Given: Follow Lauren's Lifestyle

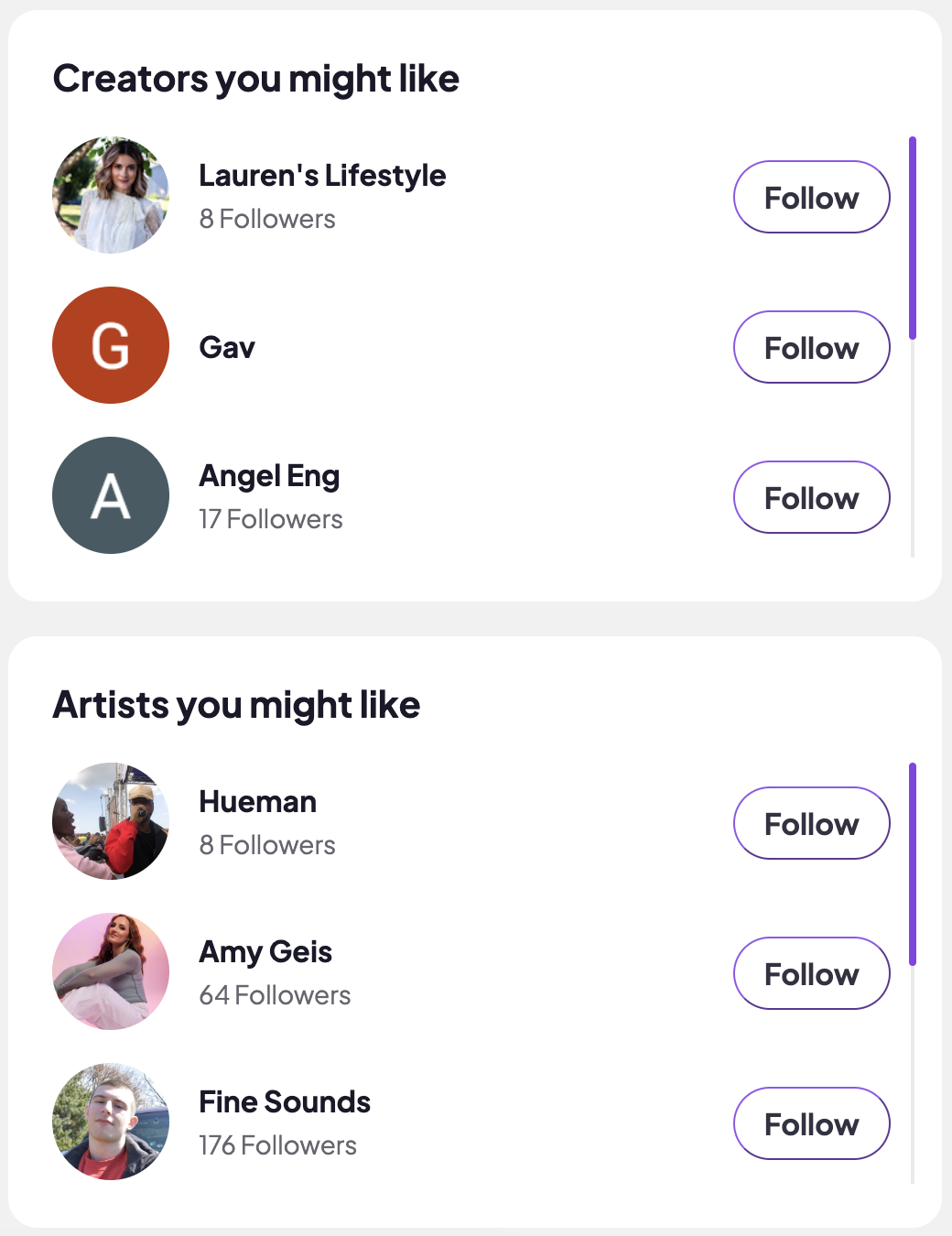Looking at the screenshot, I should [x=811, y=197].
